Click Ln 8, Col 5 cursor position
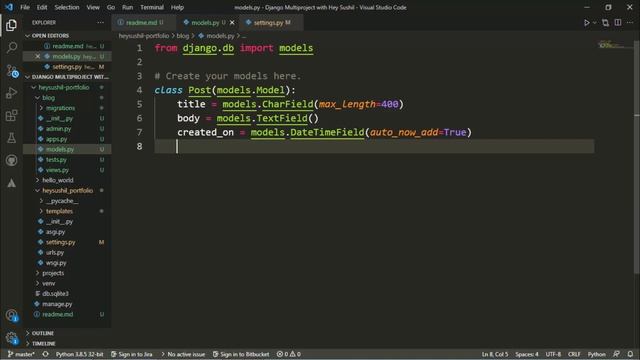The image size is (640, 360). pos(495,354)
